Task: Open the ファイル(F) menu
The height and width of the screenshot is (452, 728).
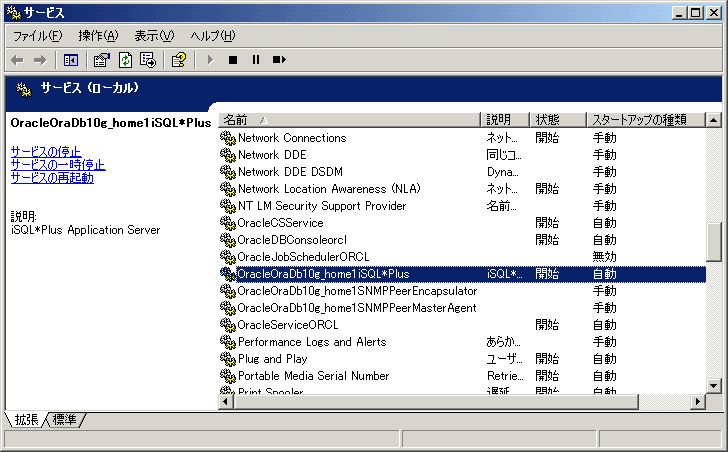Action: 37,36
